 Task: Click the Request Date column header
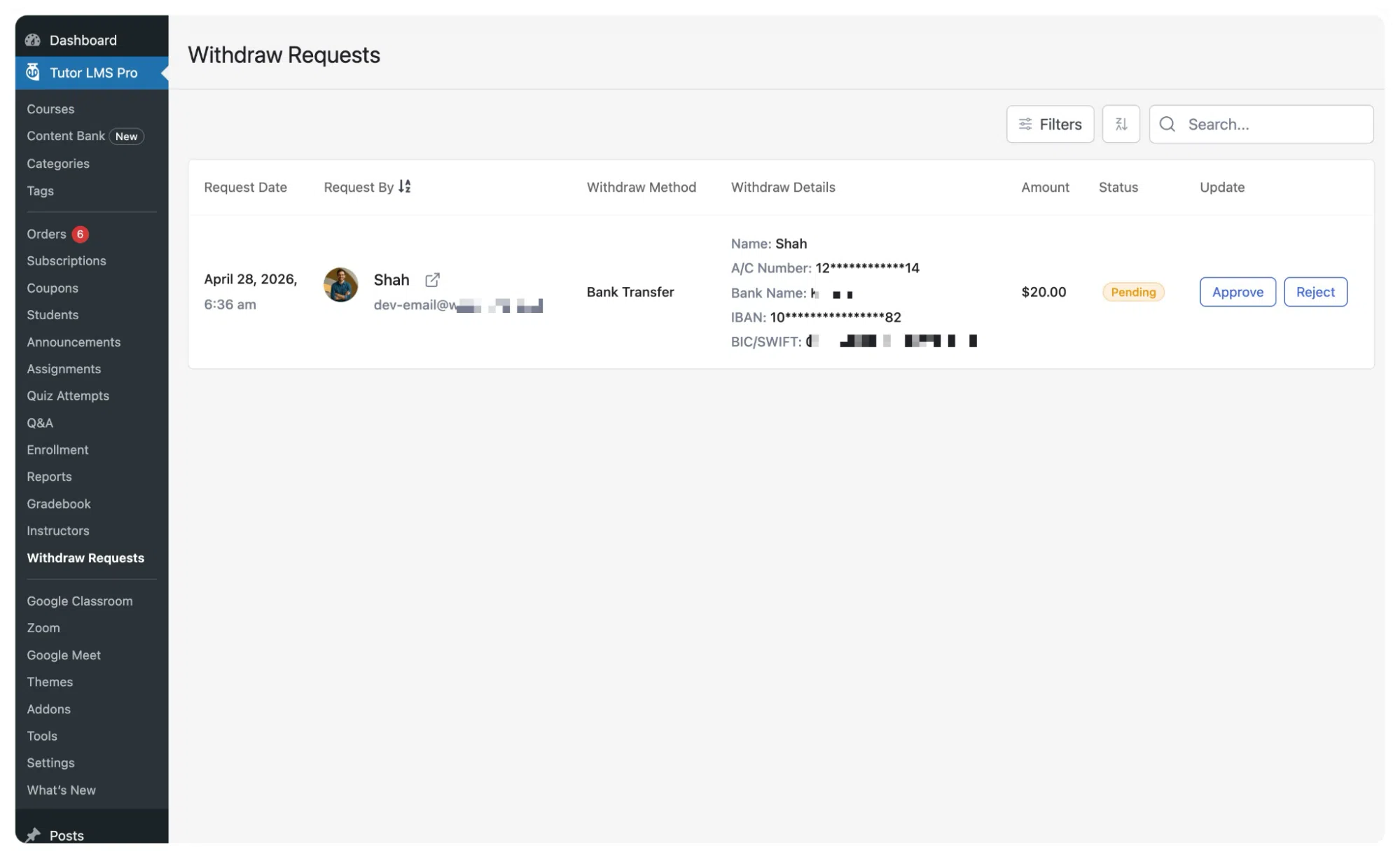[245, 187]
